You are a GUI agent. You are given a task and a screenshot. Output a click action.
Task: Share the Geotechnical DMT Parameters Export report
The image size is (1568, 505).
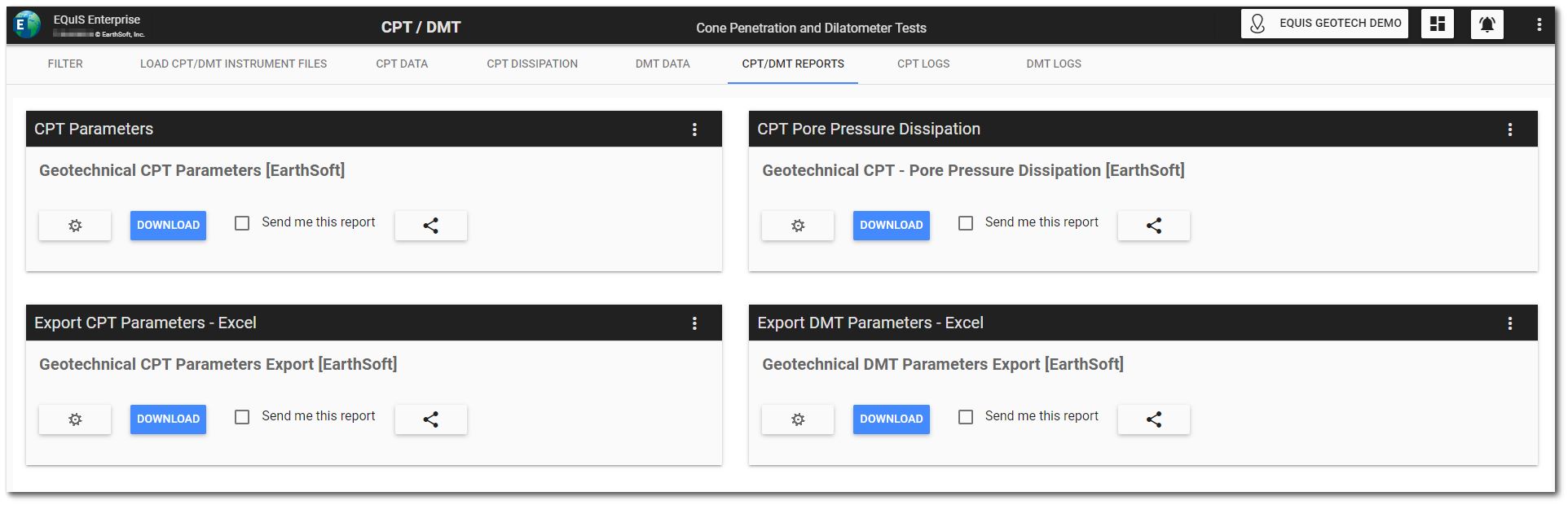coord(1154,419)
